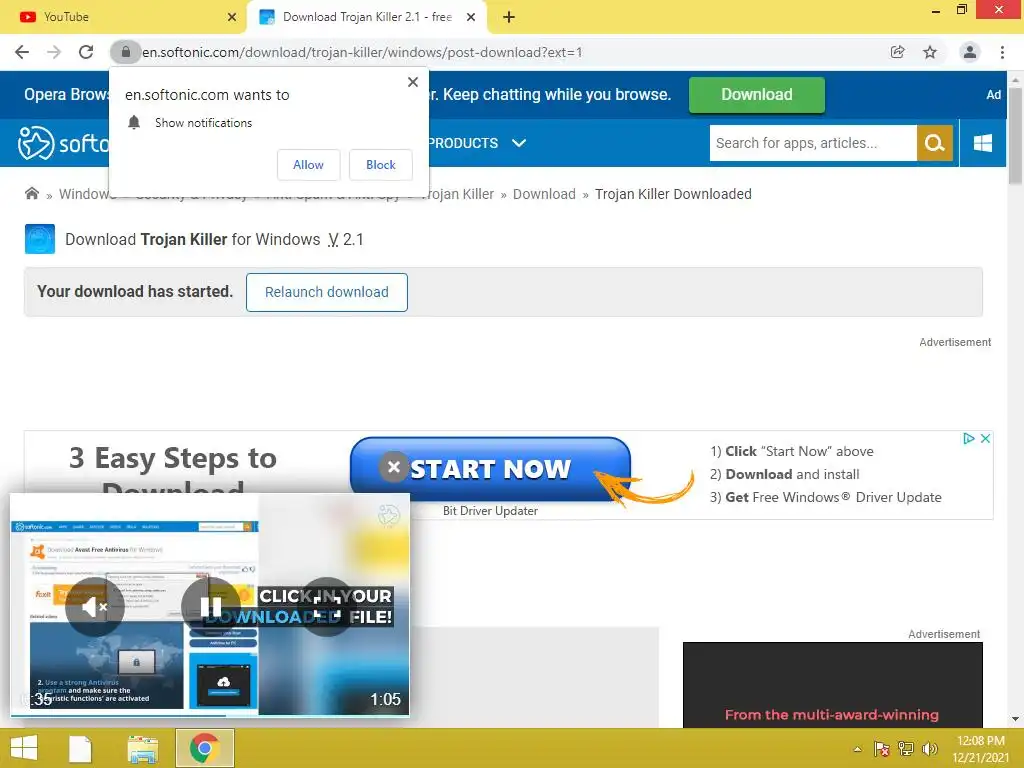Screen dimensions: 1024x768
Task: Click the padlock site info icon
Action: (125, 52)
